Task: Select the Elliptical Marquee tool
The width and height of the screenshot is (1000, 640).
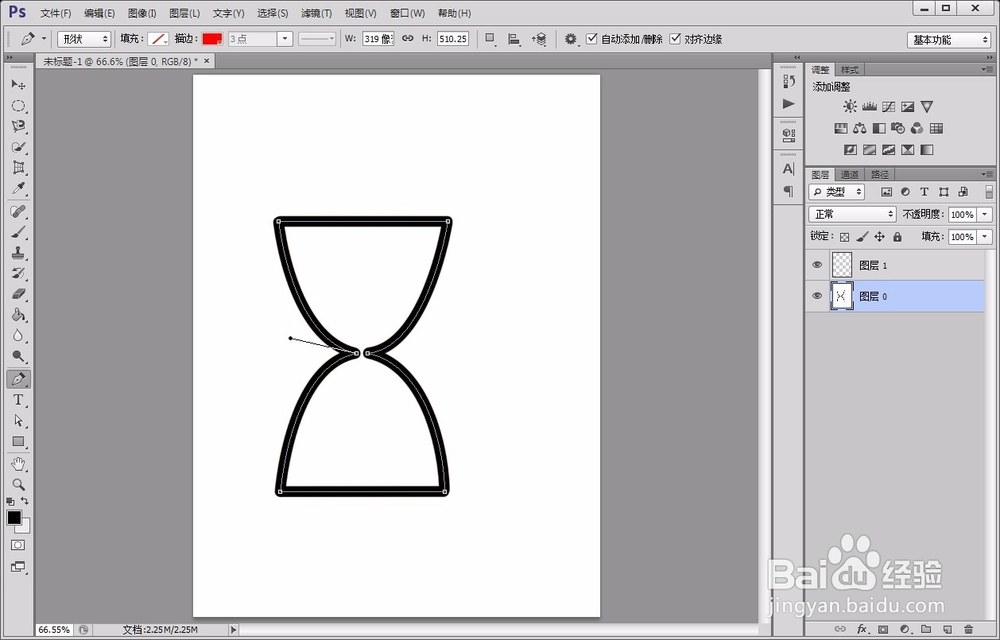Action: 18,106
